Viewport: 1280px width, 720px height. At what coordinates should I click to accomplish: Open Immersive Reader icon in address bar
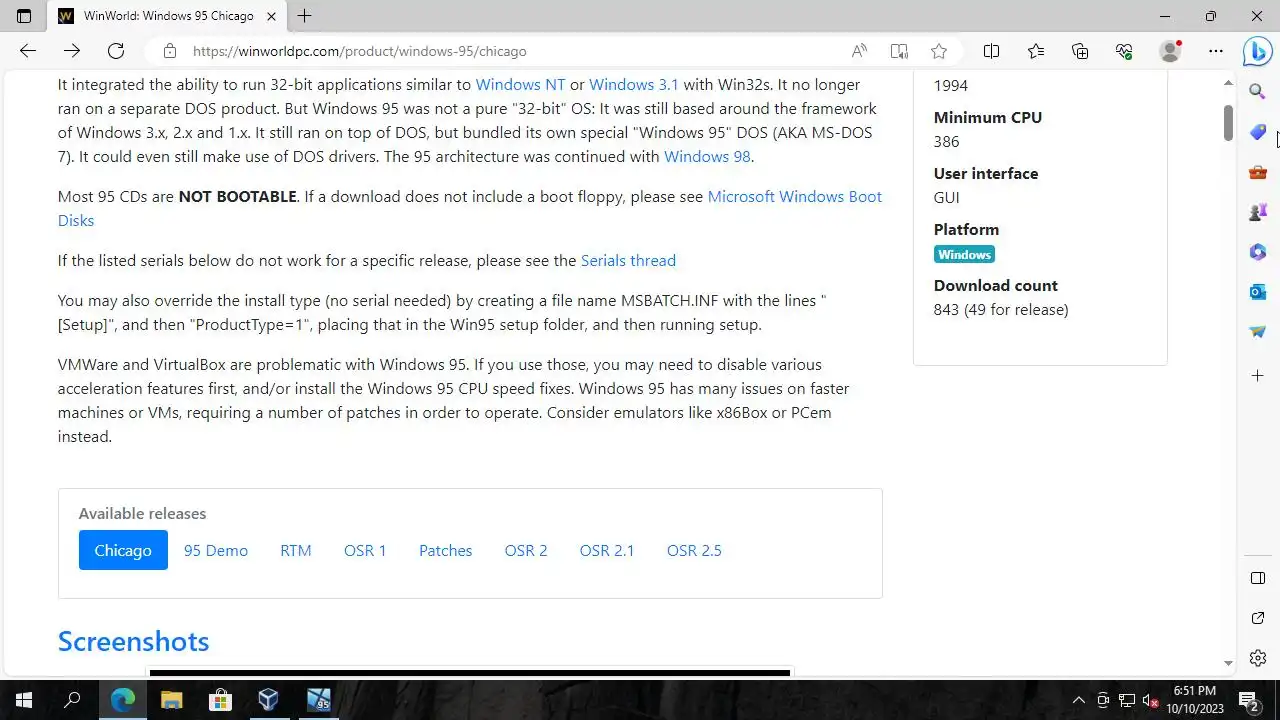pos(899,51)
